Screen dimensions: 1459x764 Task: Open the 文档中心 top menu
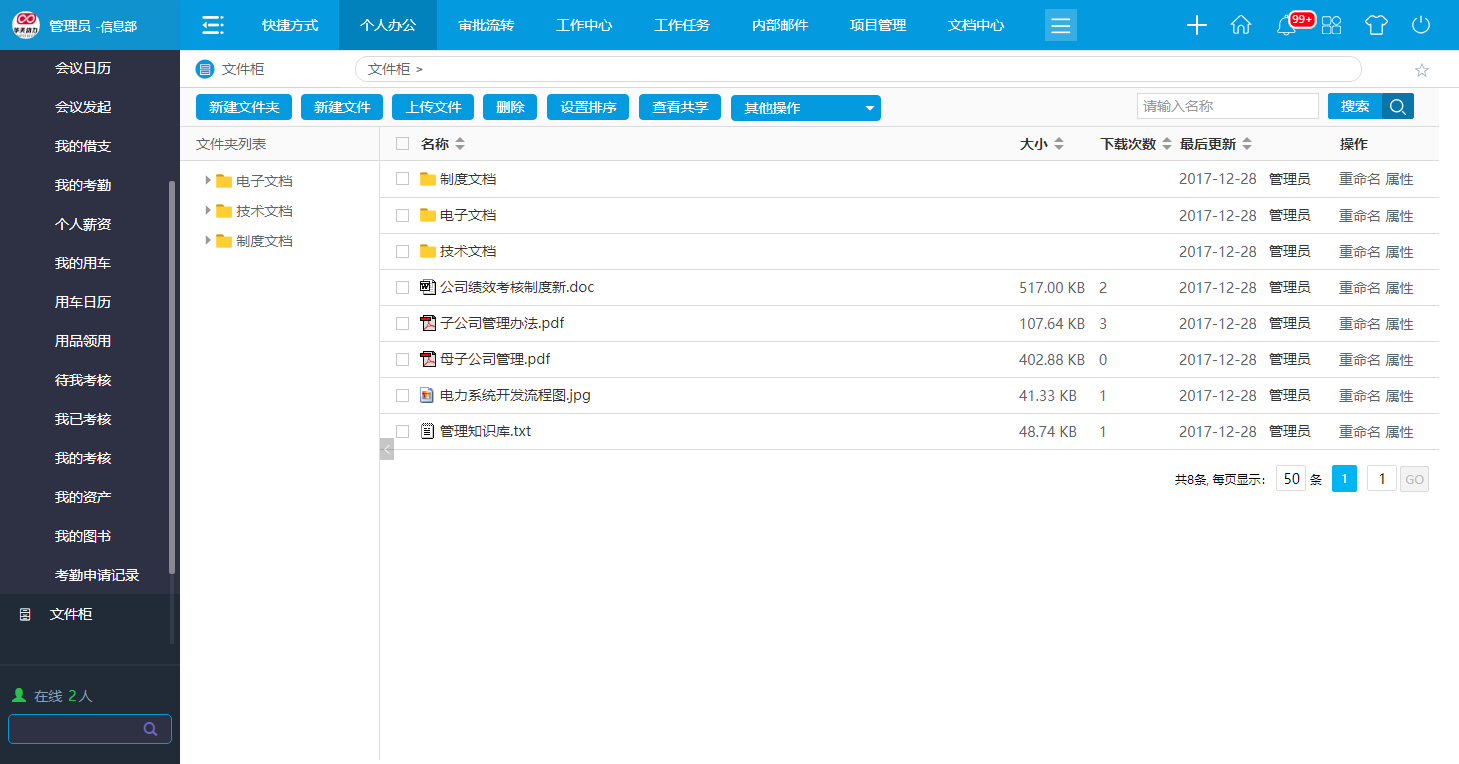coord(976,25)
